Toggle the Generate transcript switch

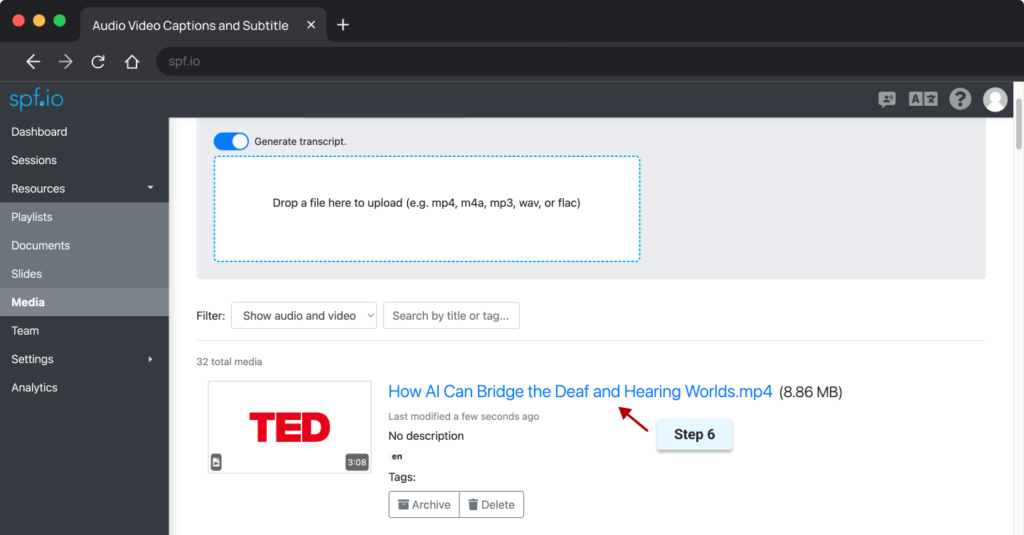coord(231,142)
